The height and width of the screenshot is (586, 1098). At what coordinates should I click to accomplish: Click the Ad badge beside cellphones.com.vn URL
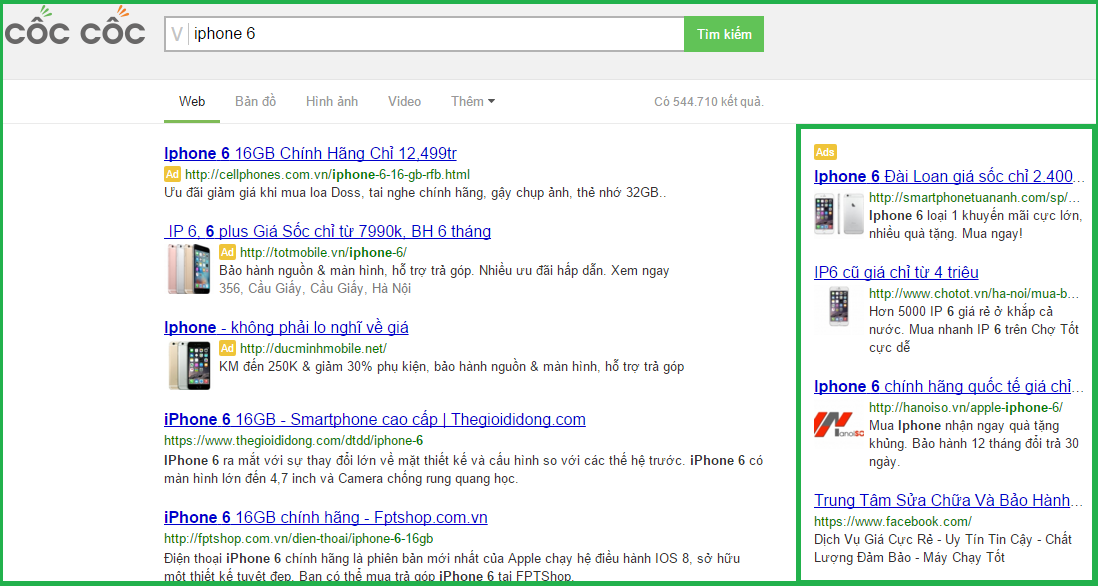point(172,174)
